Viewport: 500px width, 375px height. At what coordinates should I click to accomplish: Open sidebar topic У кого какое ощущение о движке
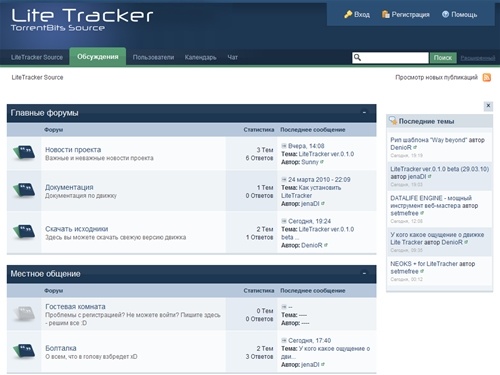[437, 238]
